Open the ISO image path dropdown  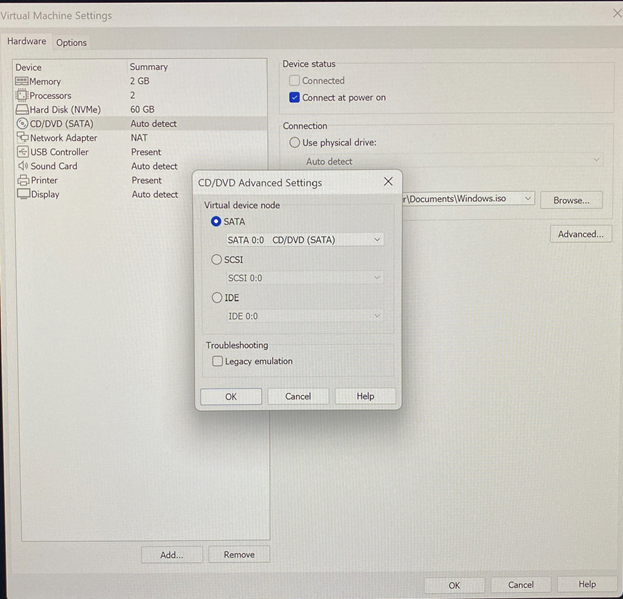click(527, 199)
